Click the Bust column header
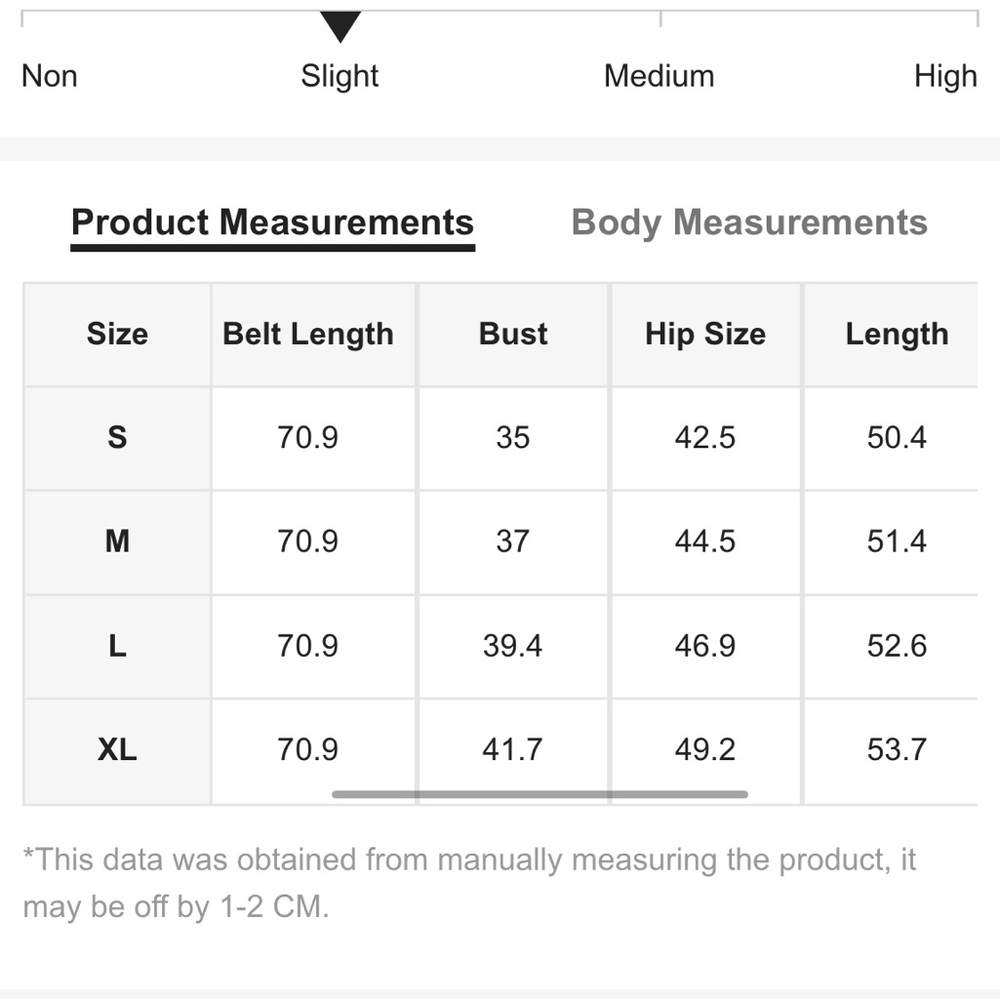Image resolution: width=1000 pixels, height=1000 pixels. [513, 334]
